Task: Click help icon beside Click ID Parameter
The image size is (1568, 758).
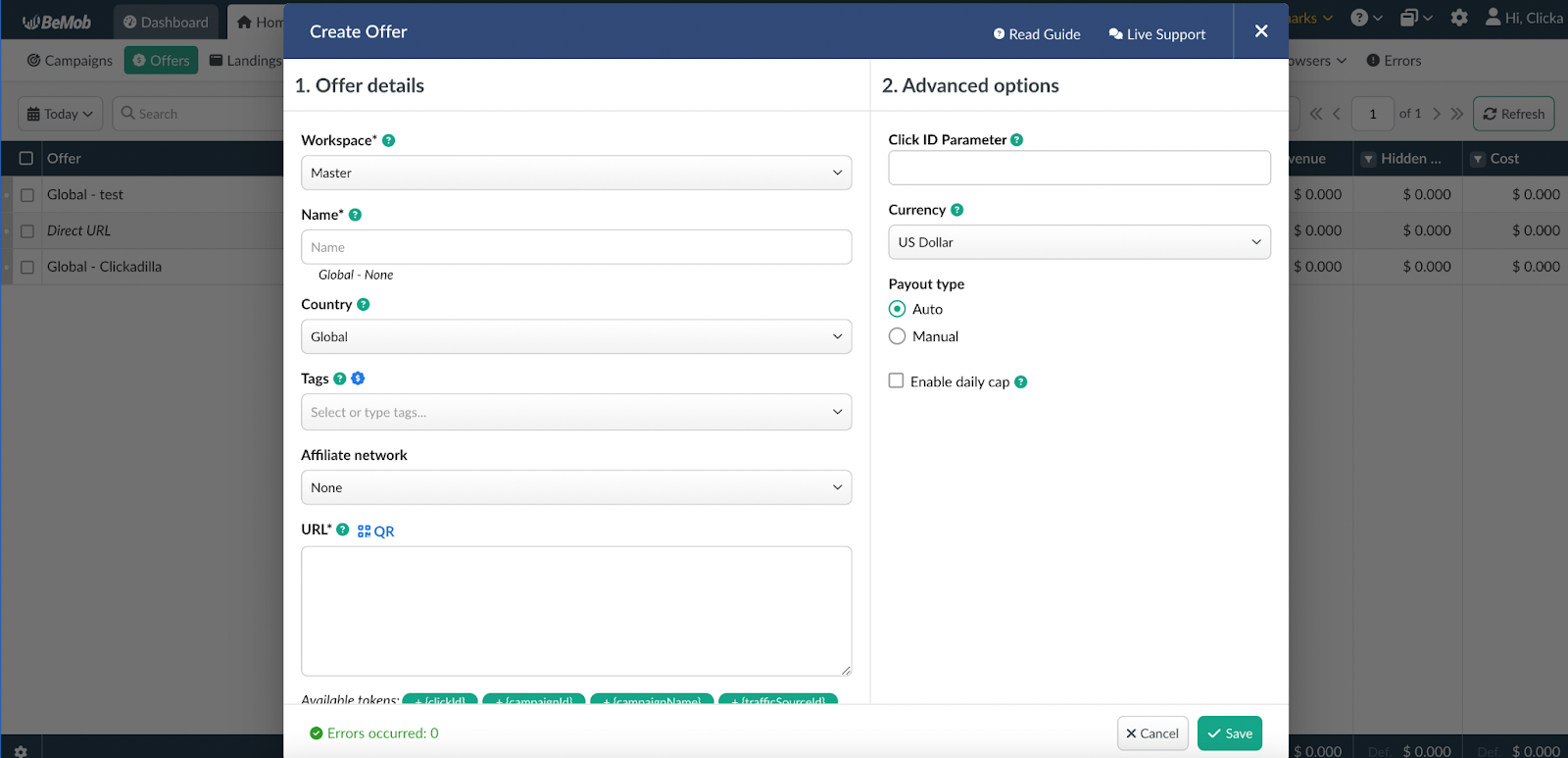Action: [1016, 140]
